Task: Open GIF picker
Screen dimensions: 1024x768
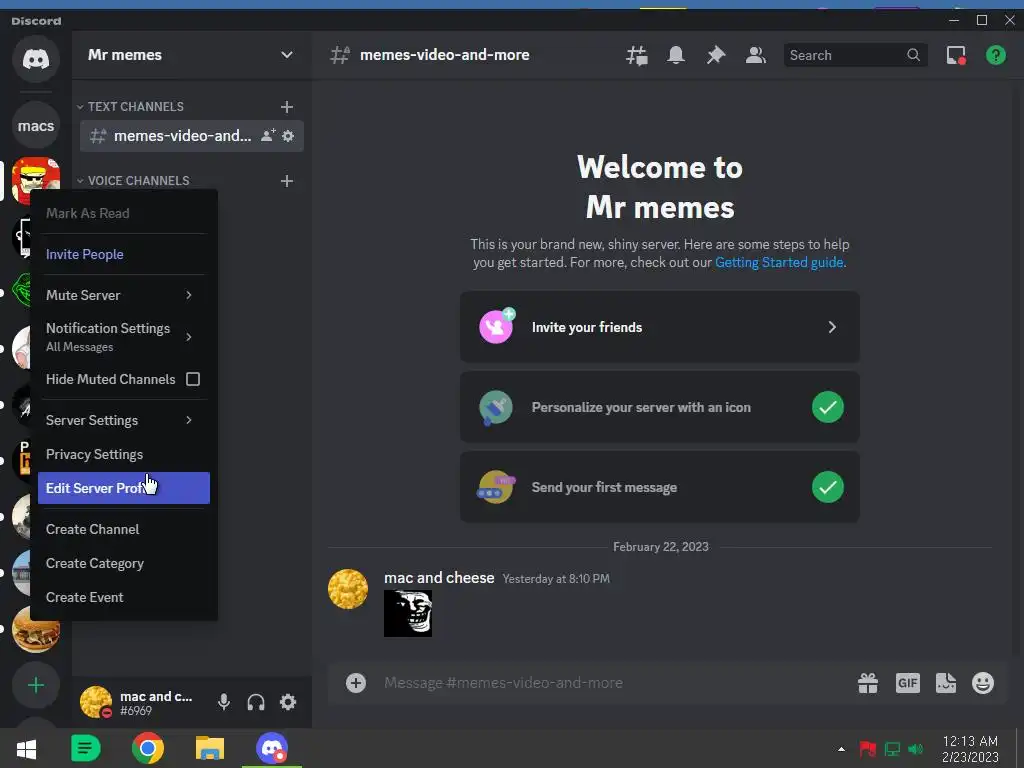Action: point(908,683)
